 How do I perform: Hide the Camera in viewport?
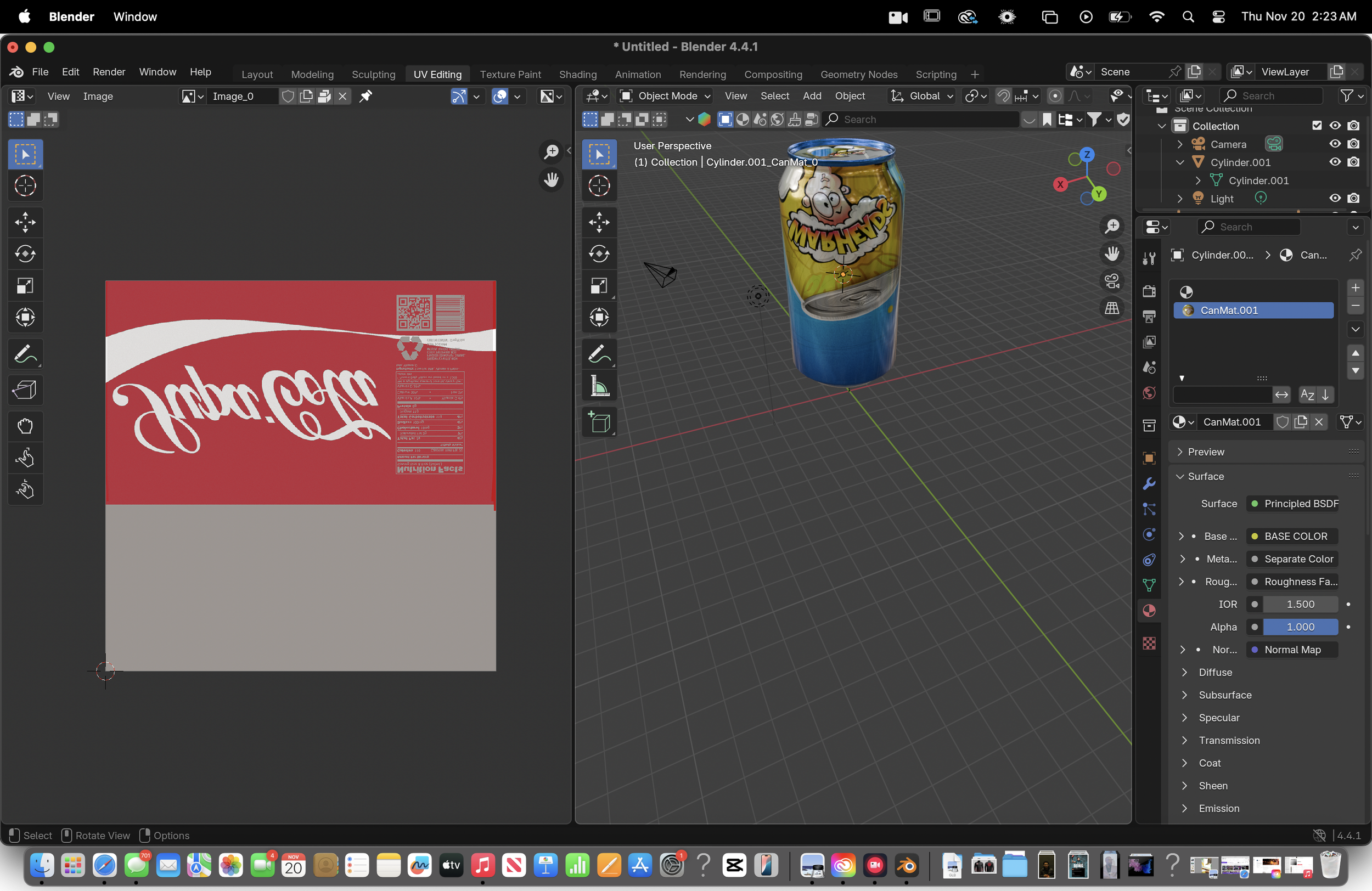click(x=1335, y=144)
